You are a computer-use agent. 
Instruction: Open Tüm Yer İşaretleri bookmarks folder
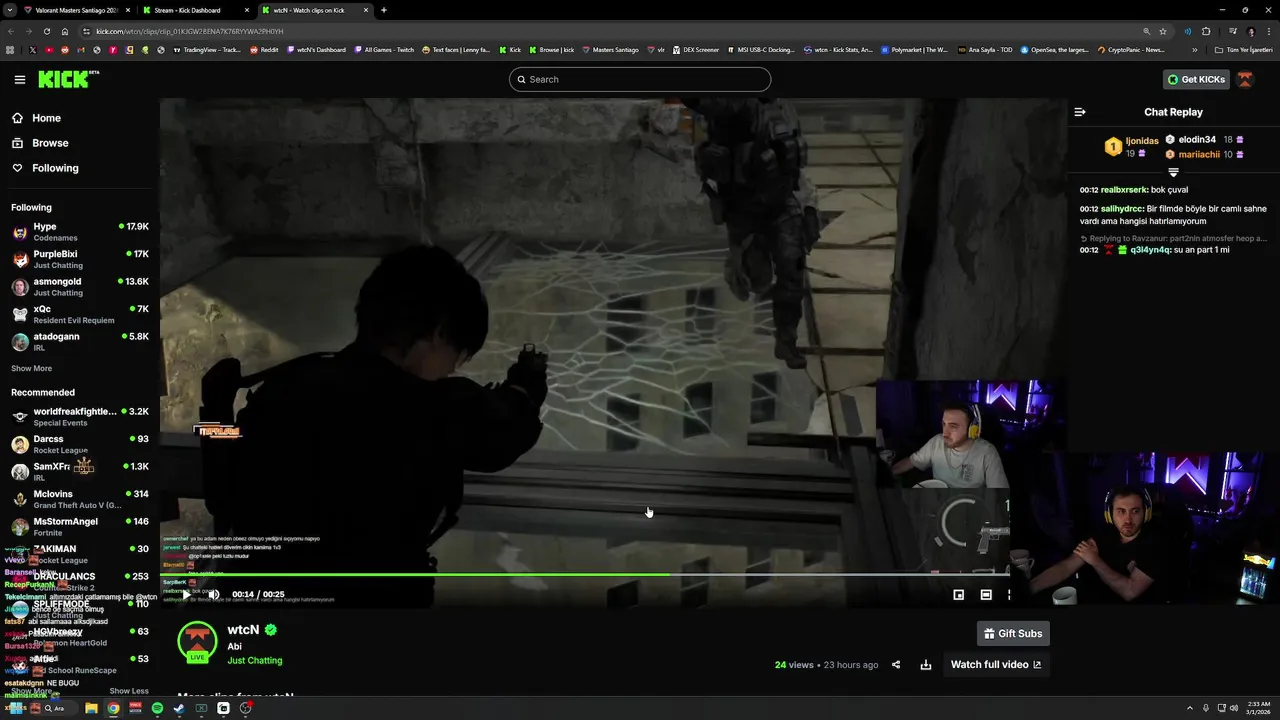coord(1244,50)
